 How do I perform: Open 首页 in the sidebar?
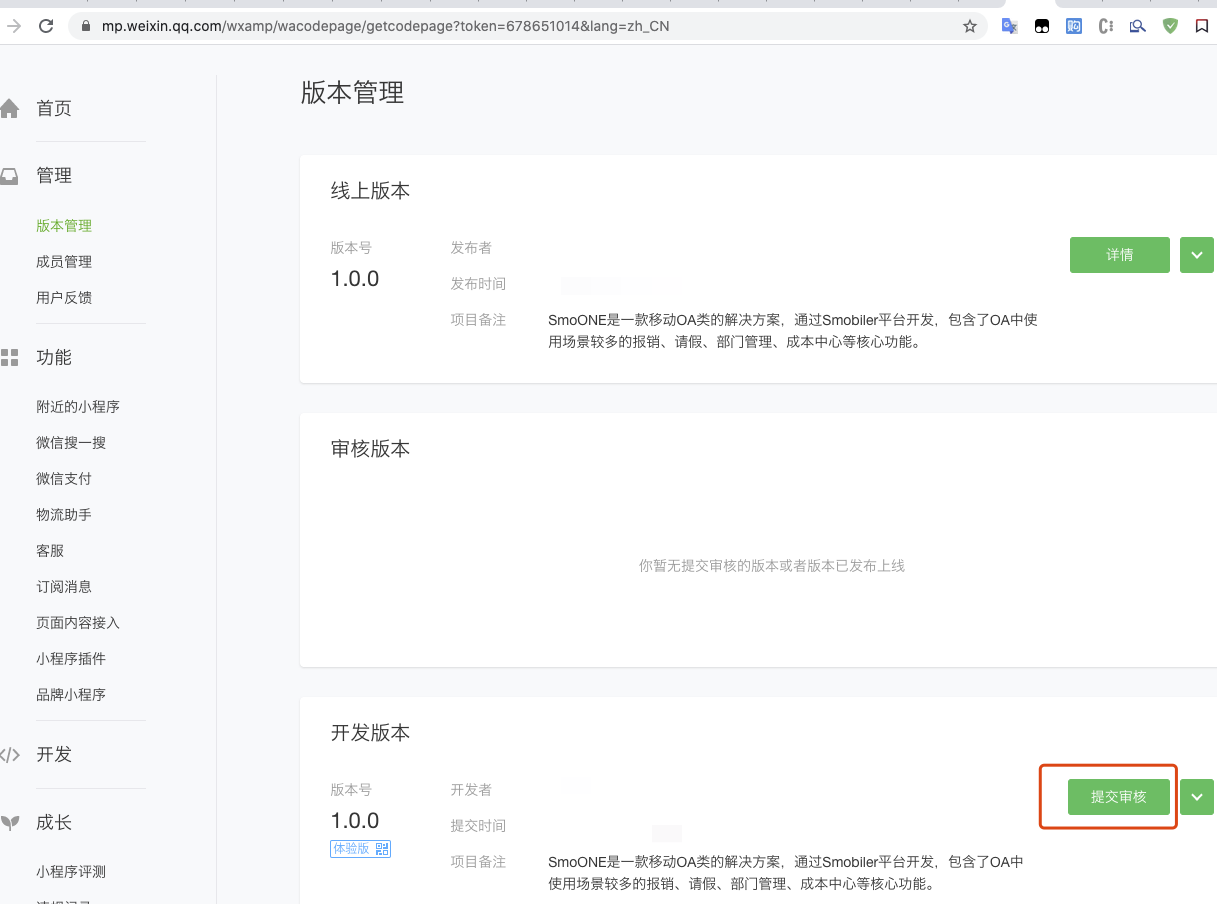(x=54, y=109)
